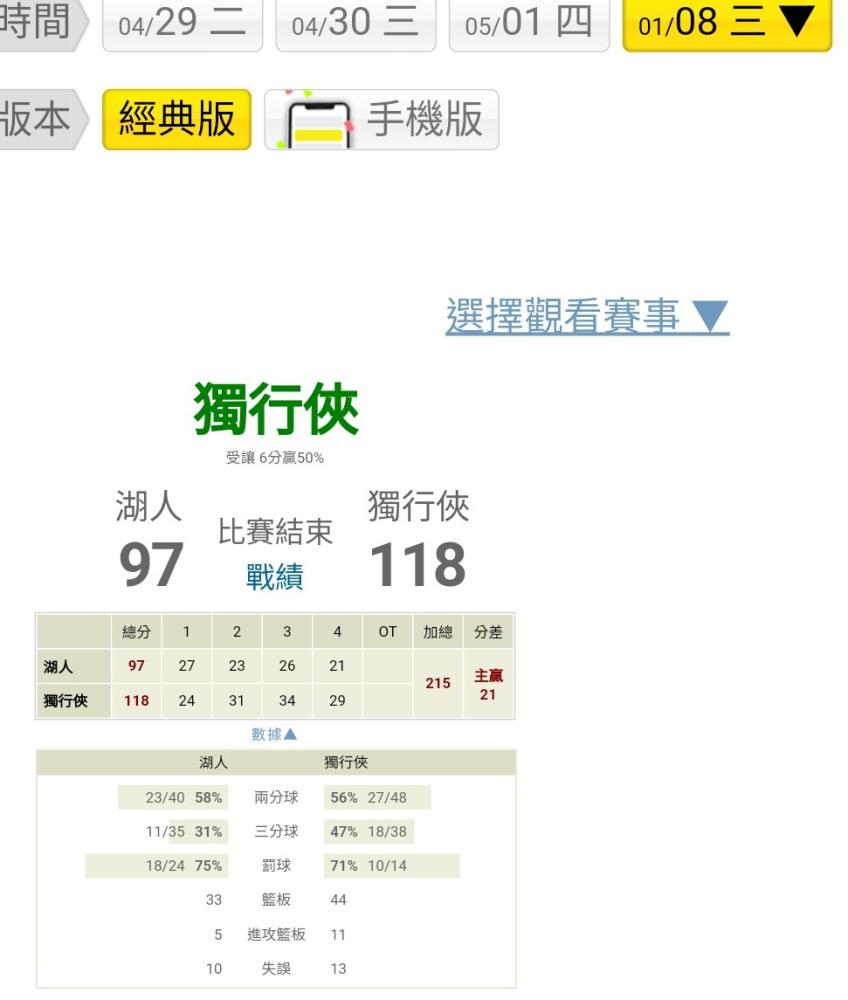Screen dimensions: 848x1000
Task: Click the 湖人 stats column header
Action: pos(213,763)
